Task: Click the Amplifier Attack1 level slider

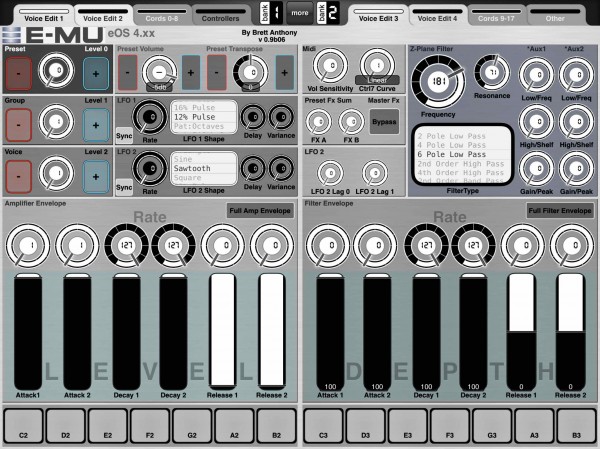Action: point(28,331)
